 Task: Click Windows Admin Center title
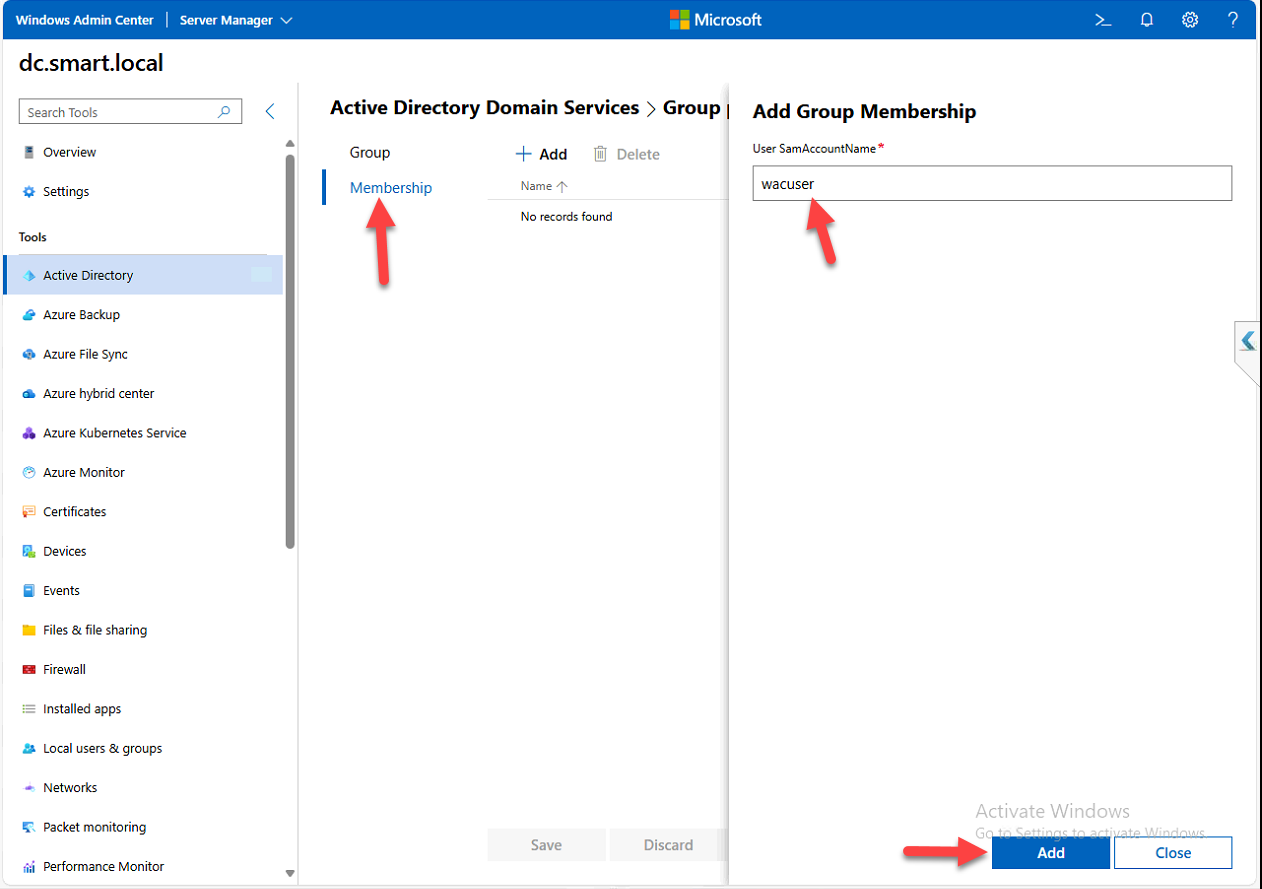point(85,20)
